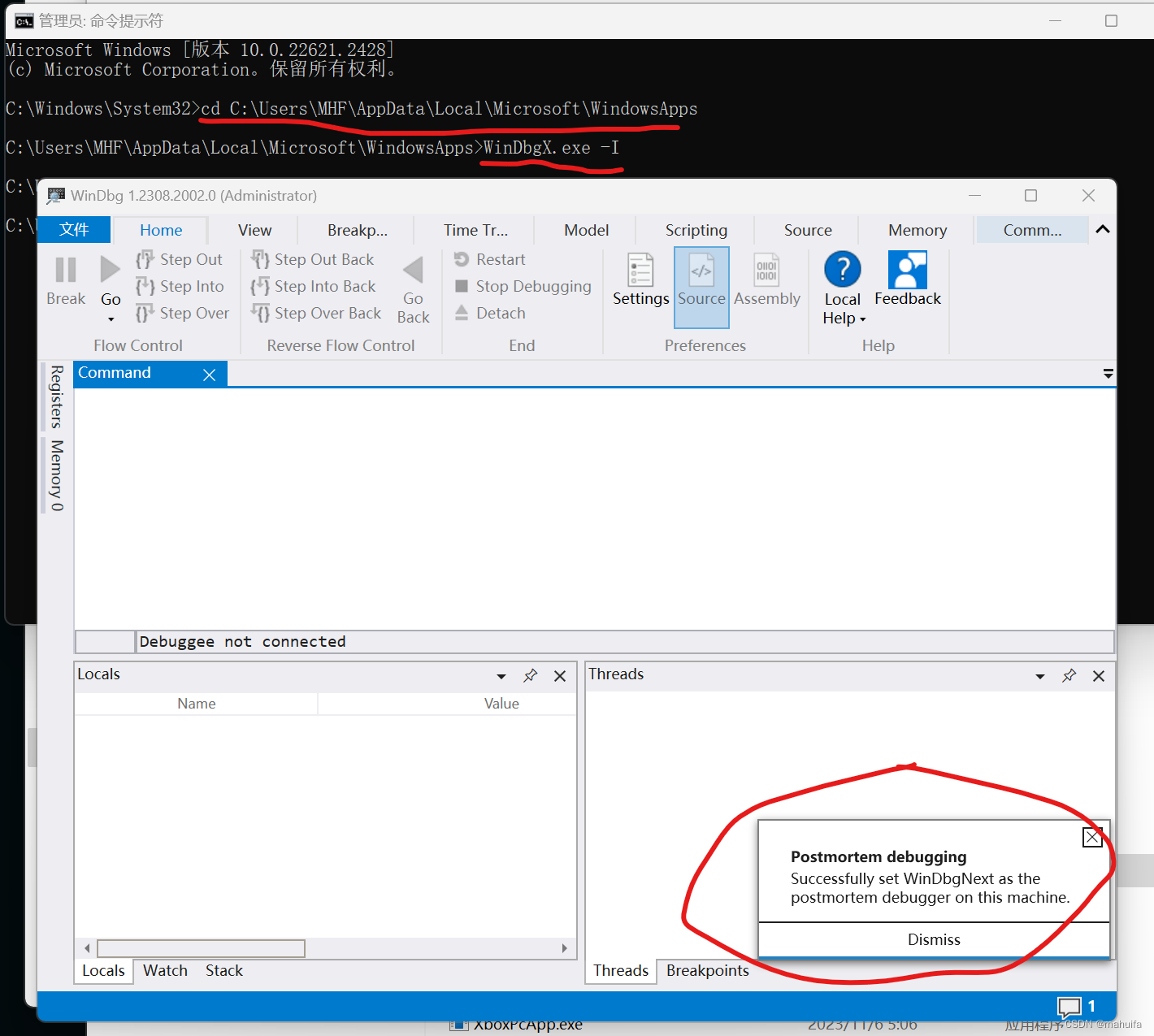The image size is (1154, 1036).
Task: Close the Locals panel
Action: coord(560,676)
